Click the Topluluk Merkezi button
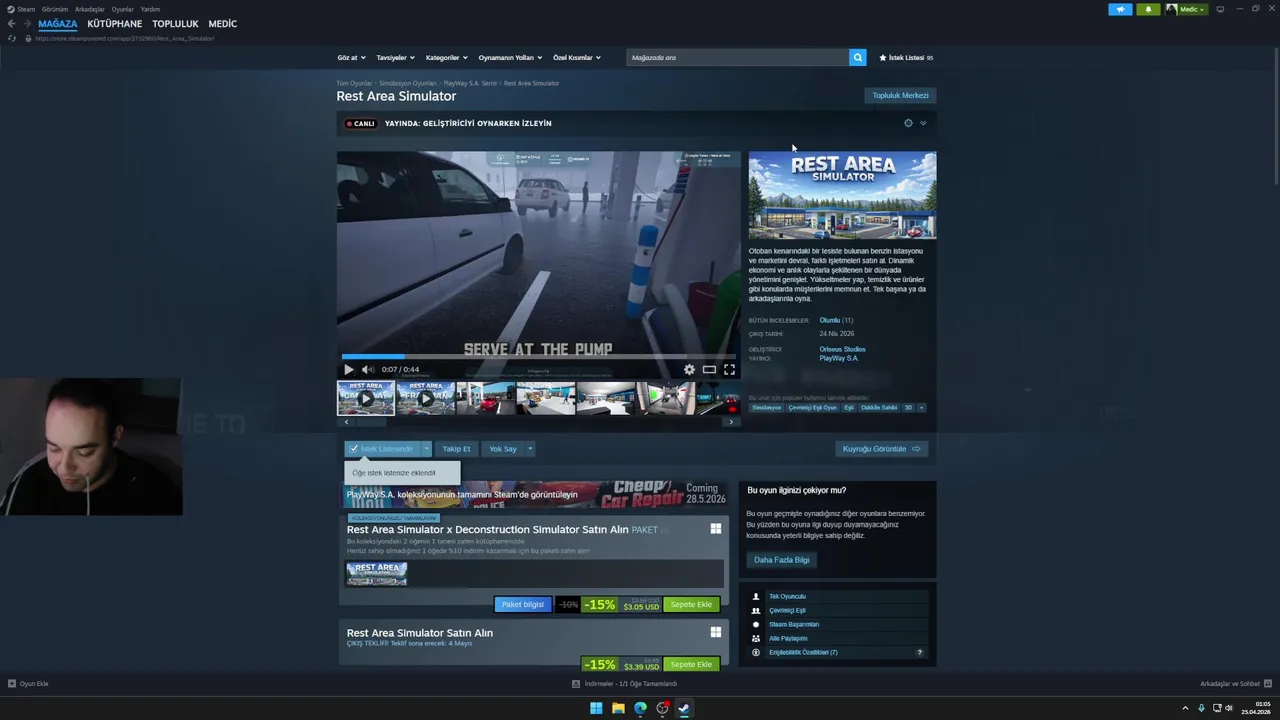 pos(900,95)
